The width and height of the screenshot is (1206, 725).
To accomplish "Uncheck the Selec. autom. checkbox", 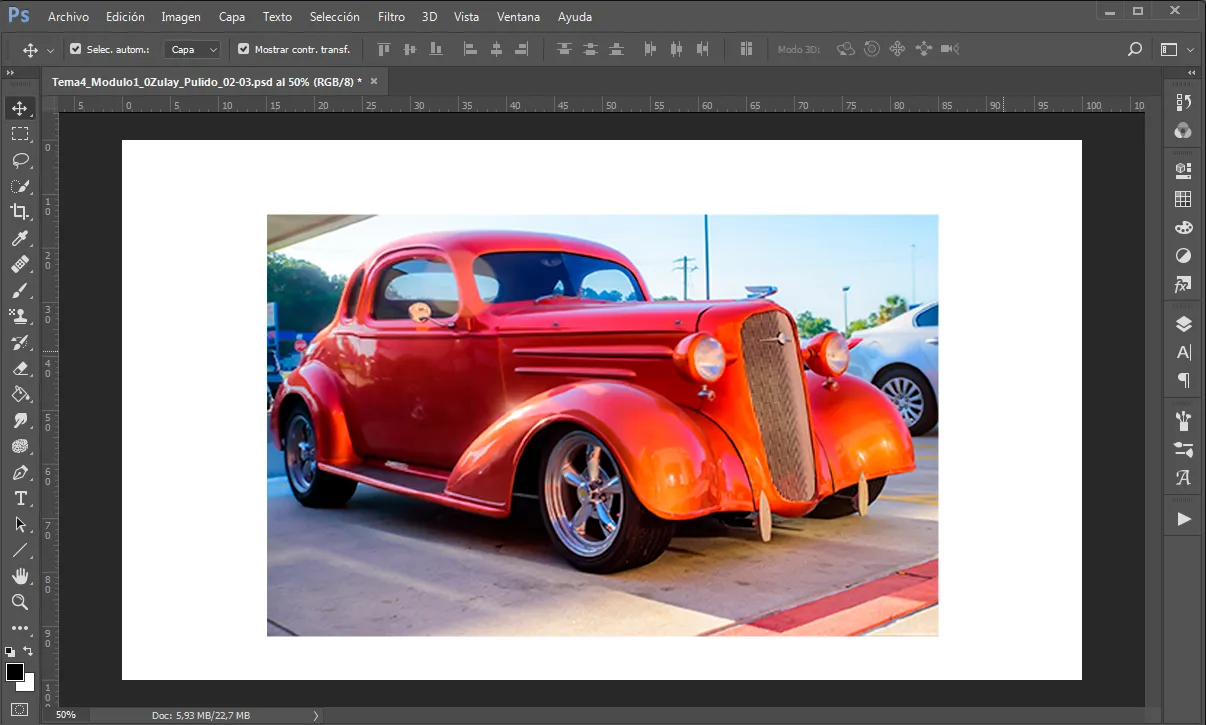I will (75, 49).
